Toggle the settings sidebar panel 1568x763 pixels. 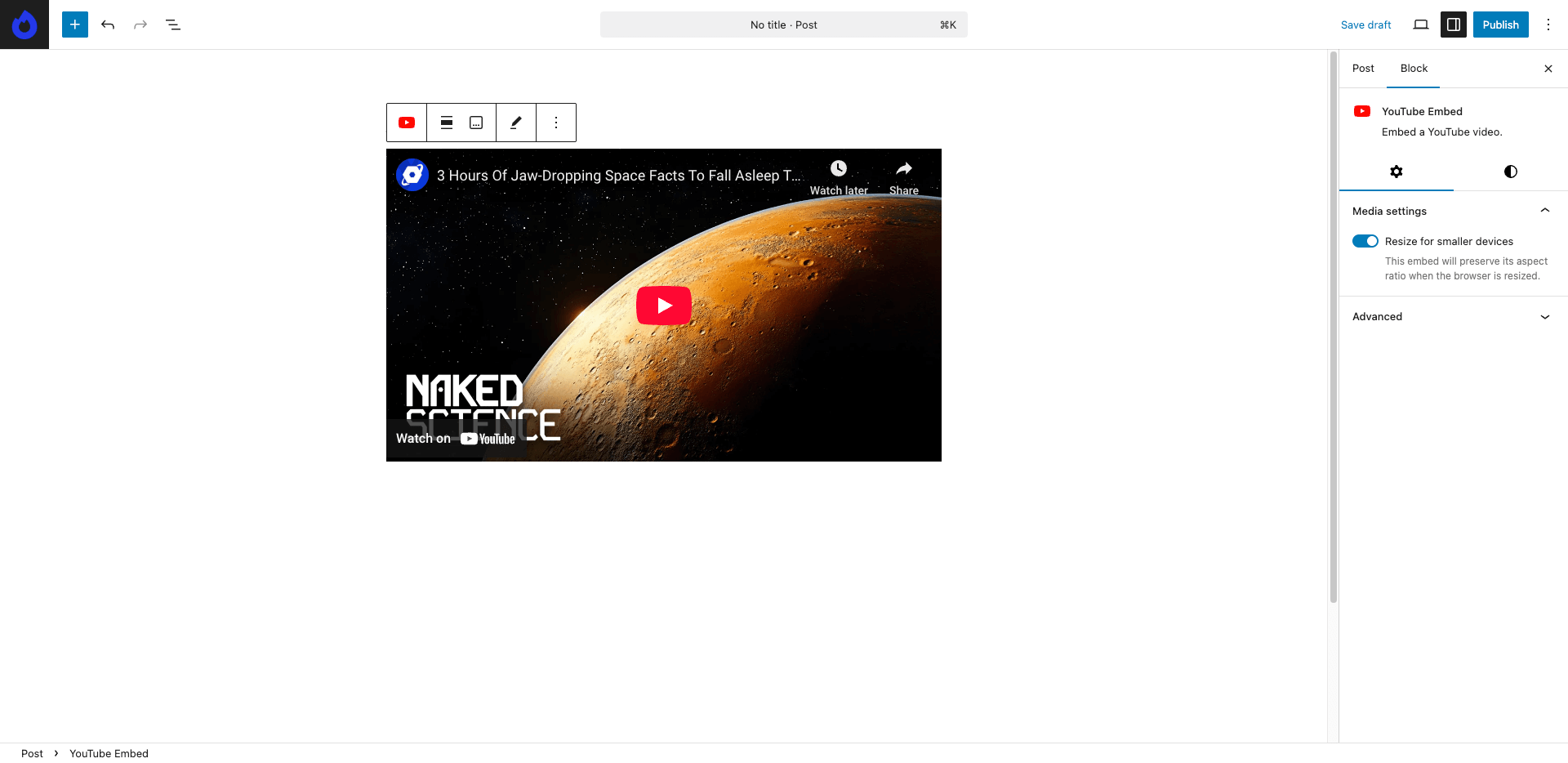[1454, 25]
